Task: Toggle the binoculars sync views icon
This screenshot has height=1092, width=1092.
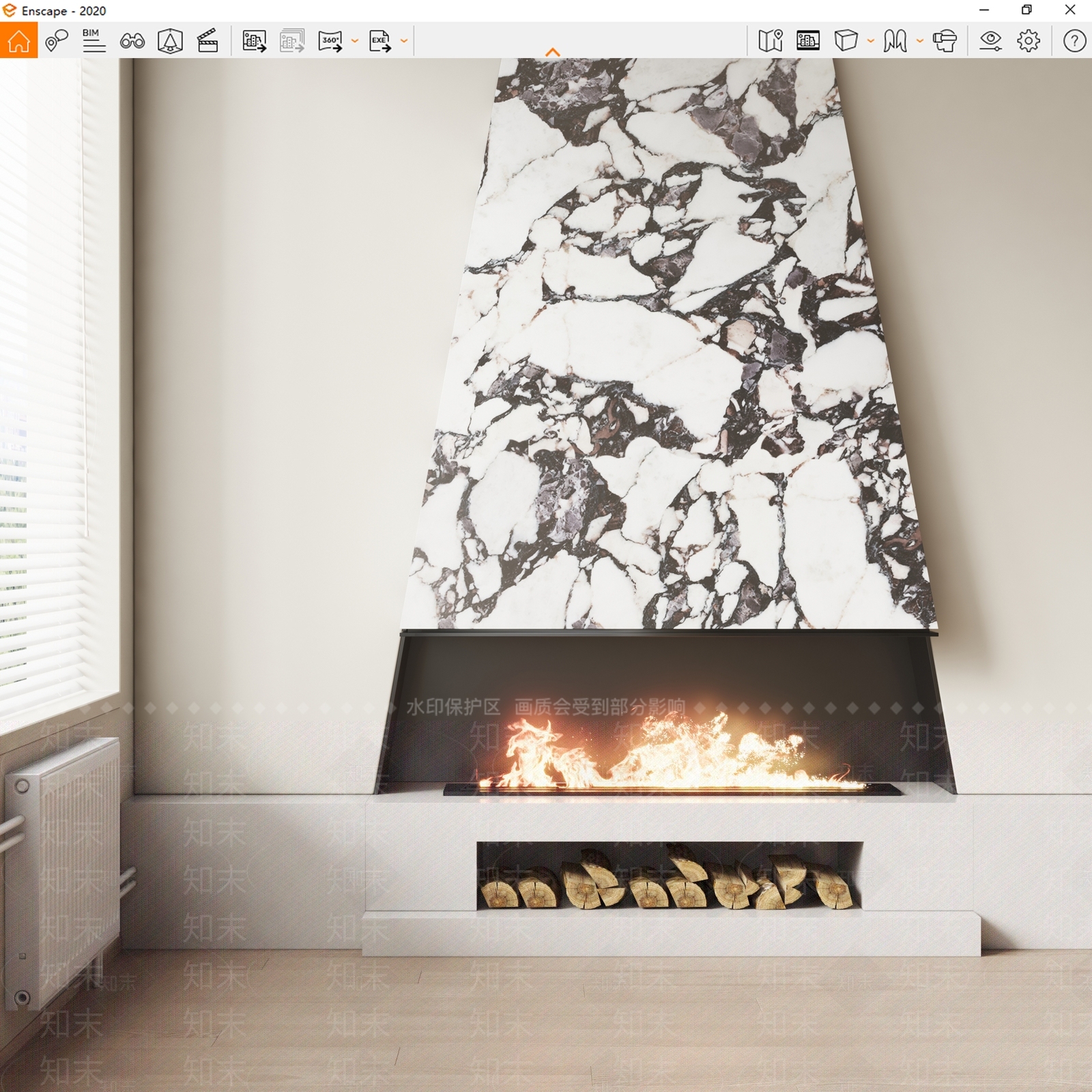Action: (x=132, y=41)
